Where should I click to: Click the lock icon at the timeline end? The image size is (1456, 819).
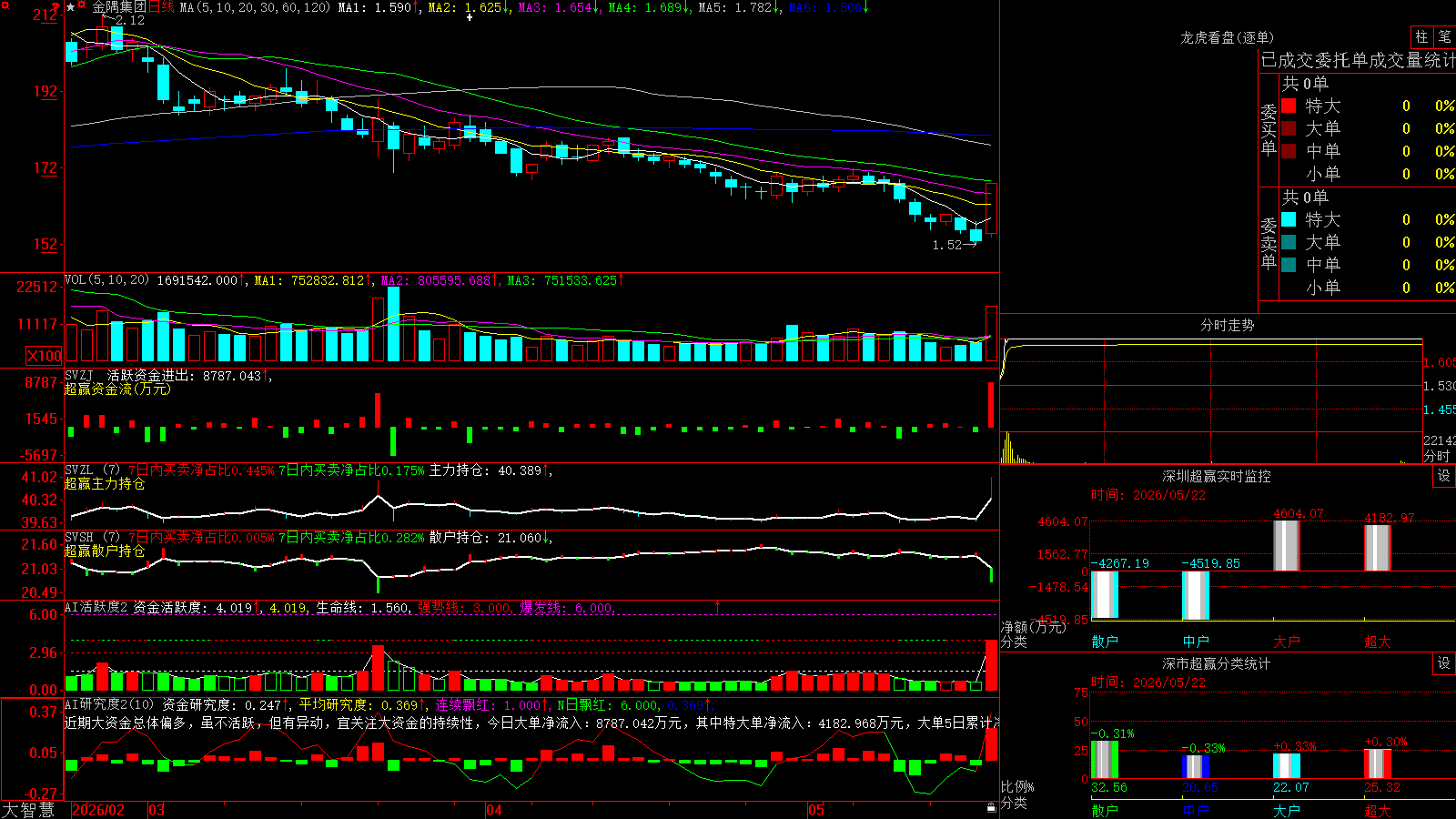click(992, 808)
